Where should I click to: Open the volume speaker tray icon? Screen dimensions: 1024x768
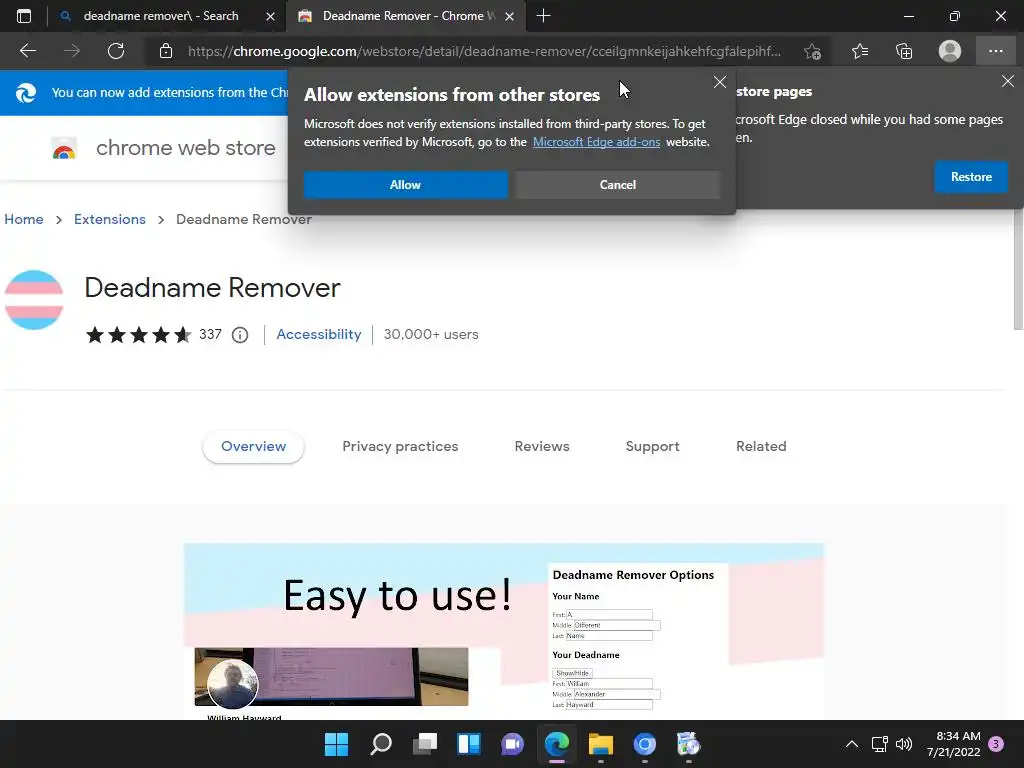(x=904, y=744)
